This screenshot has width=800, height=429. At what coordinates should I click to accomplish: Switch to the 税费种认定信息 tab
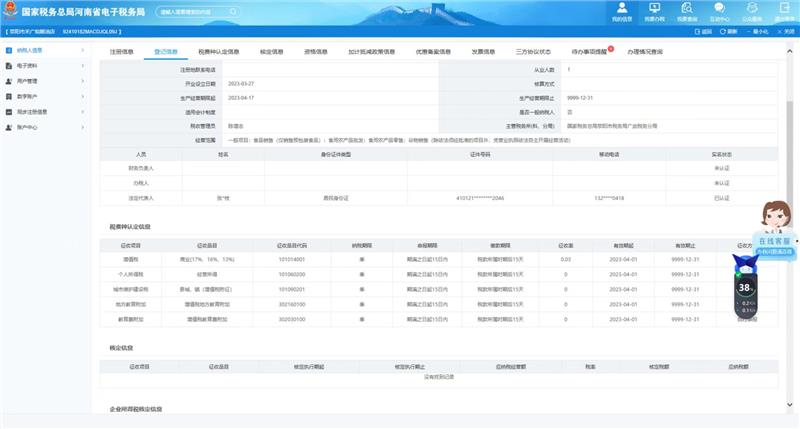pos(218,50)
